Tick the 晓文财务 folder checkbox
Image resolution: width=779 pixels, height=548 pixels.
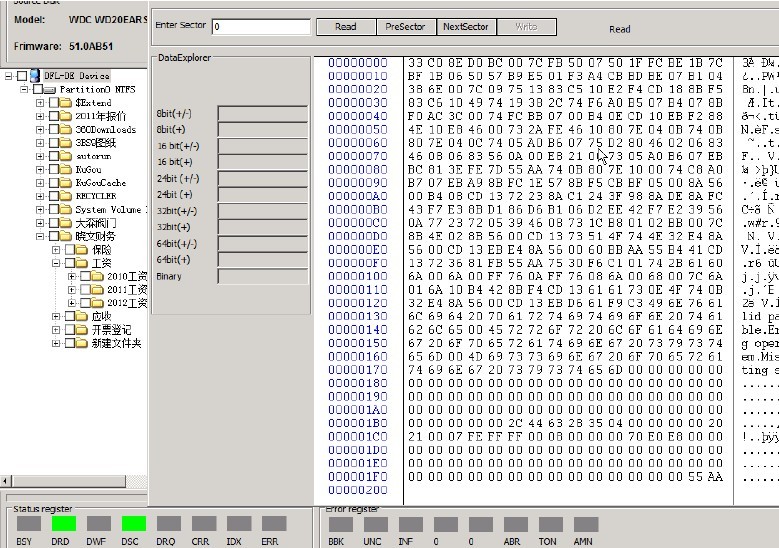click(x=54, y=236)
